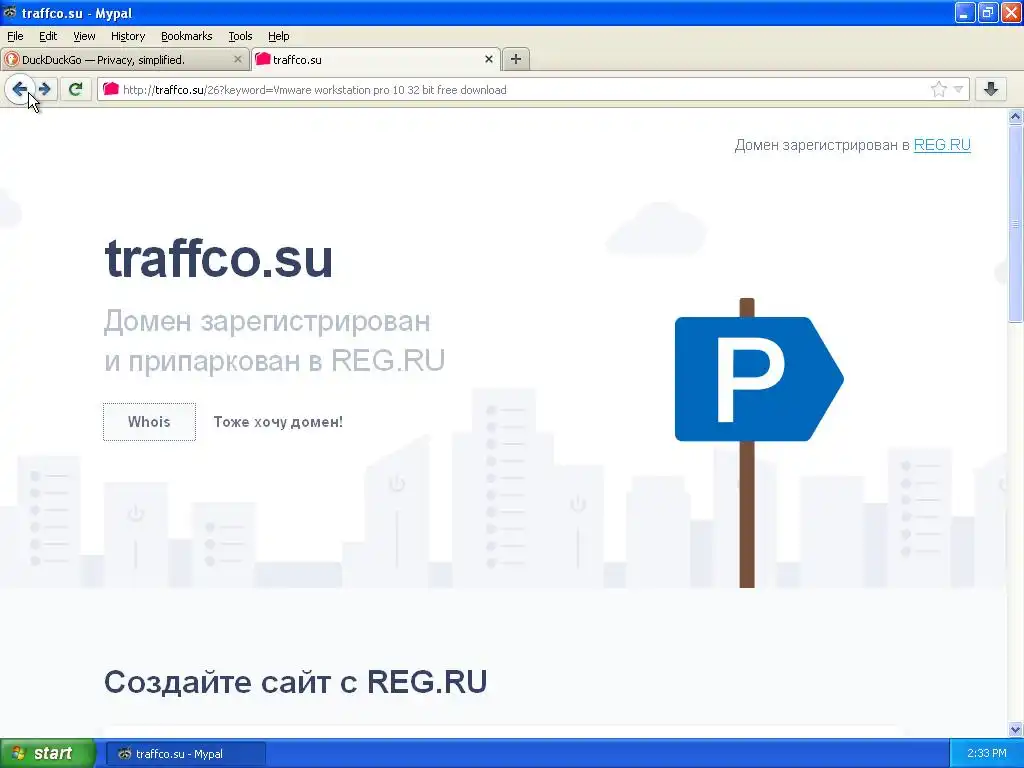Click the Whois button

tap(149, 422)
